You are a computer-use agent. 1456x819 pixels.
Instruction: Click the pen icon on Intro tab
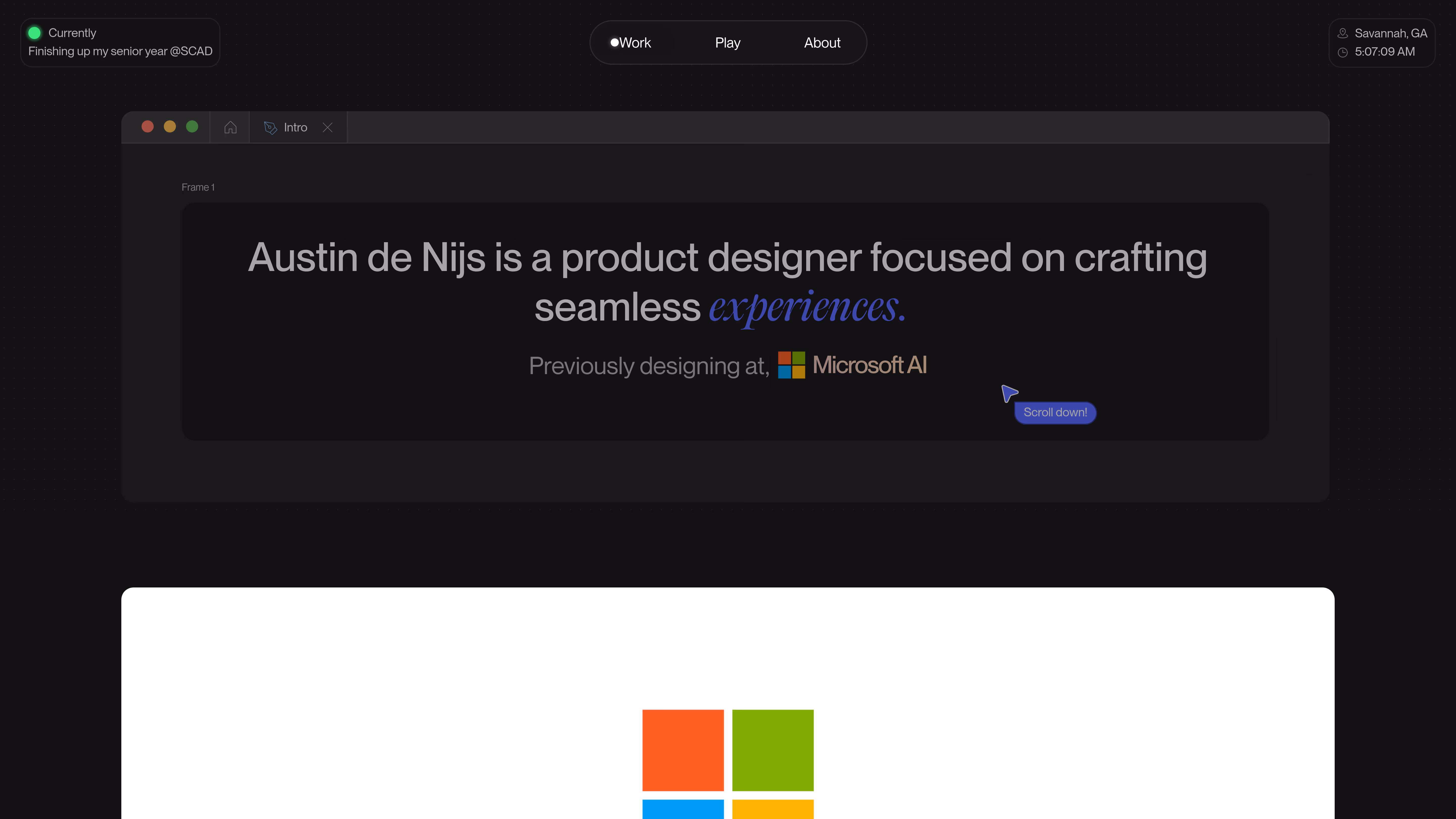tap(270, 128)
